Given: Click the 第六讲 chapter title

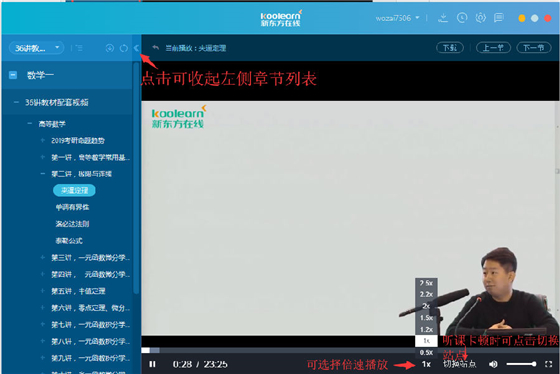Looking at the screenshot, I should 90,308.
